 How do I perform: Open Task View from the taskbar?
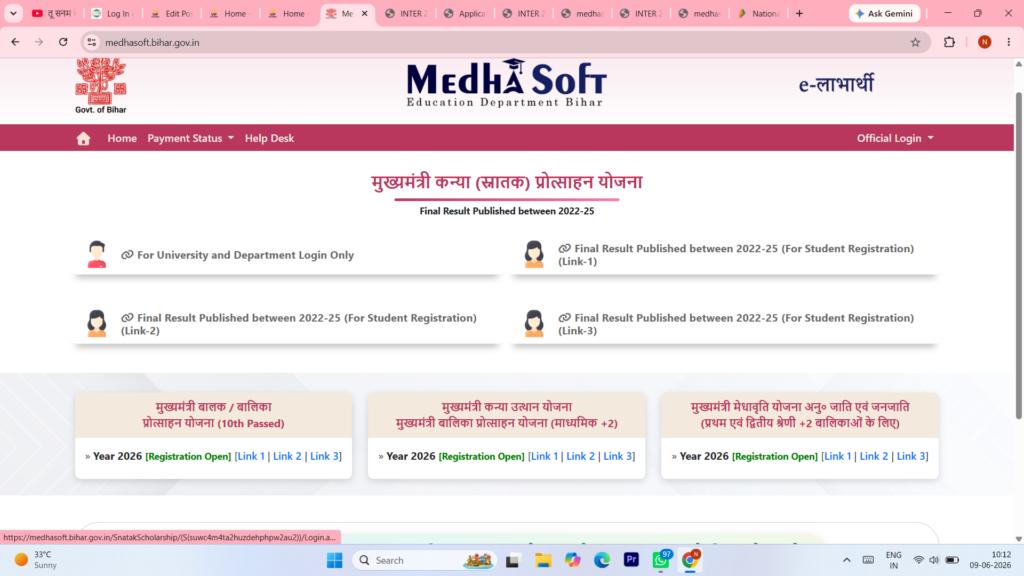click(513, 560)
